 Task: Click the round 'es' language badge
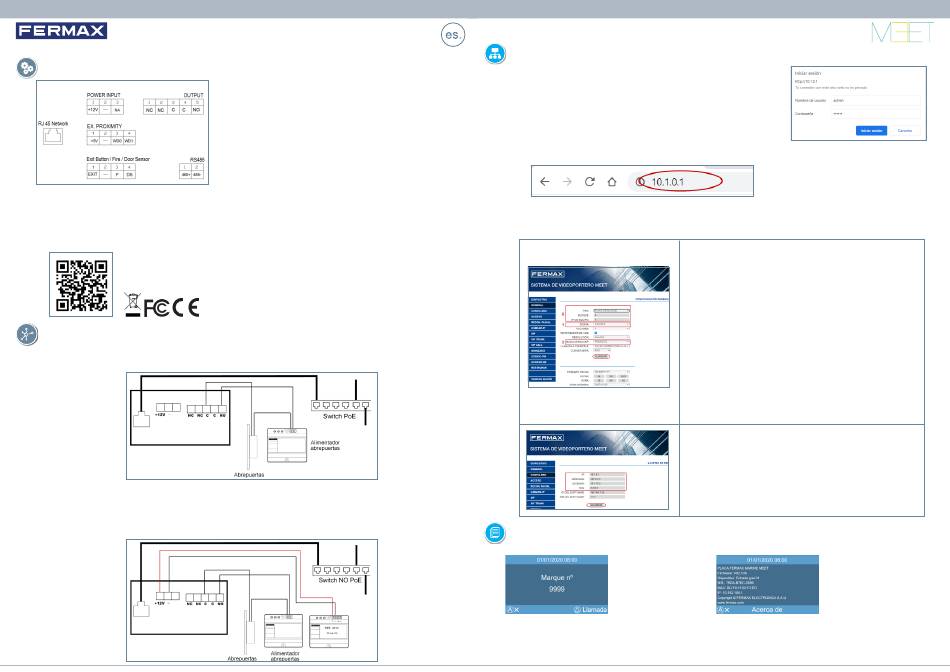click(453, 35)
